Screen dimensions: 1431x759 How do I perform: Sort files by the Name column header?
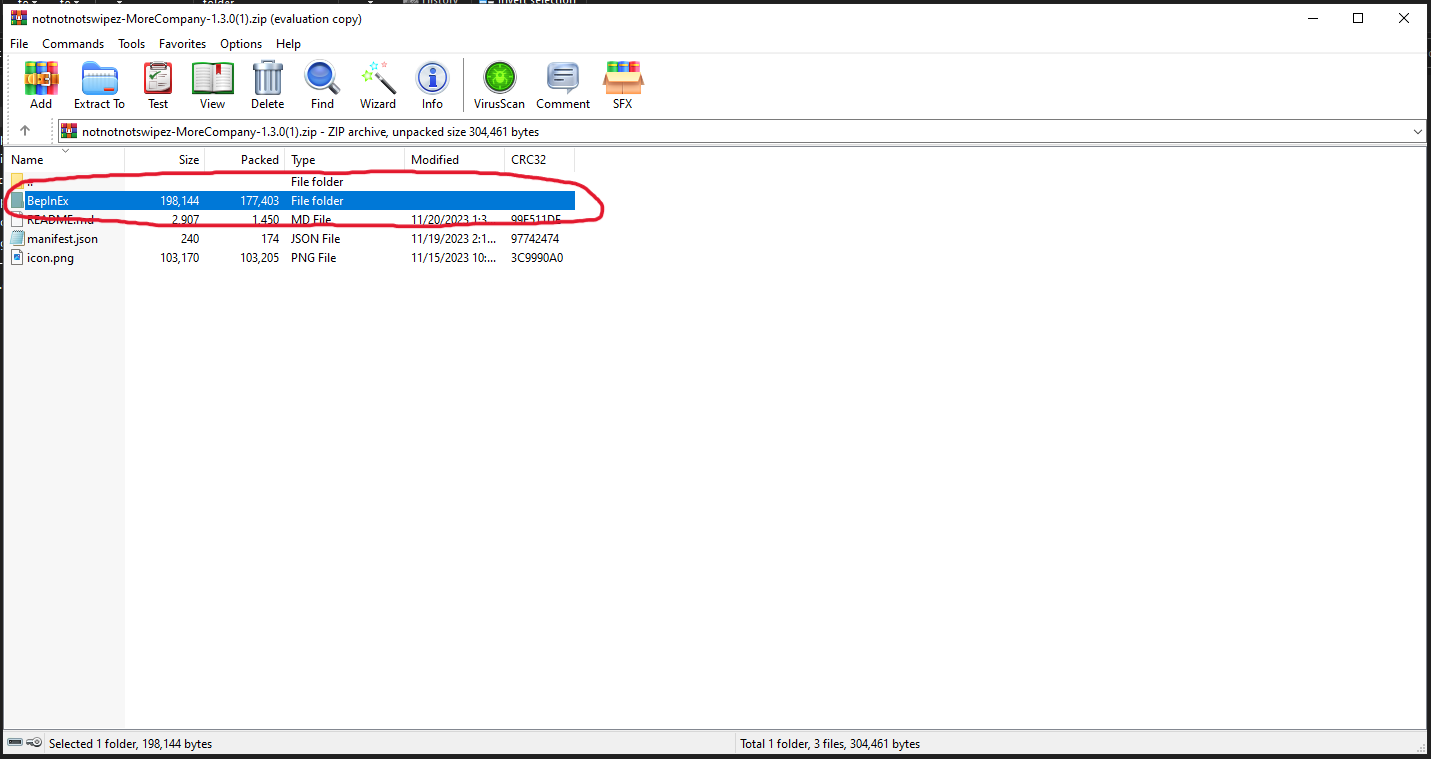[x=65, y=160]
